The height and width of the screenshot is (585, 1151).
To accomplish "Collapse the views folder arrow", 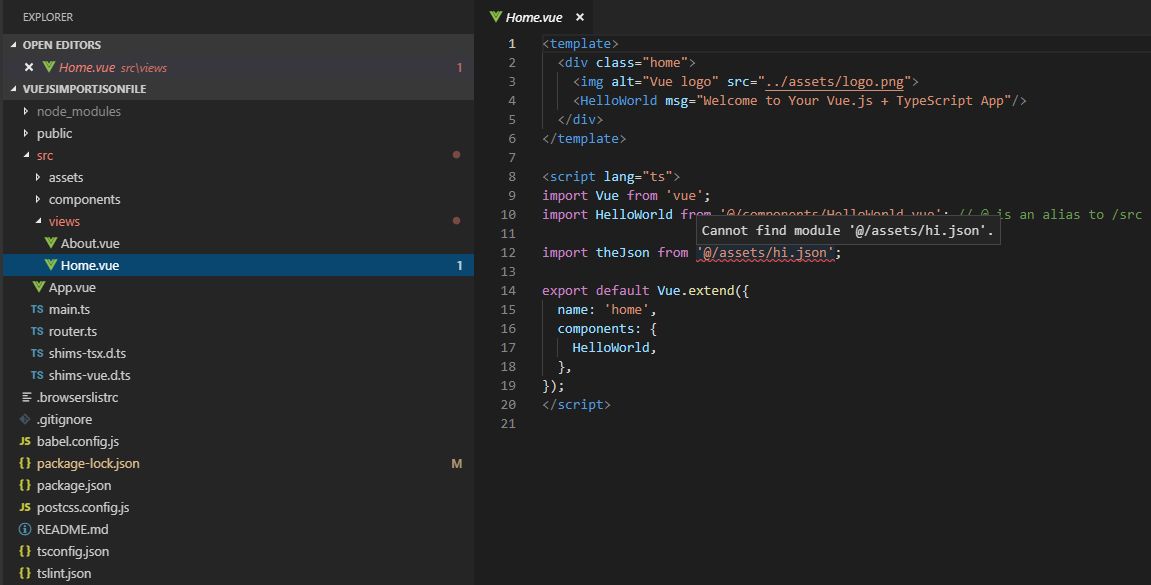I will point(38,221).
